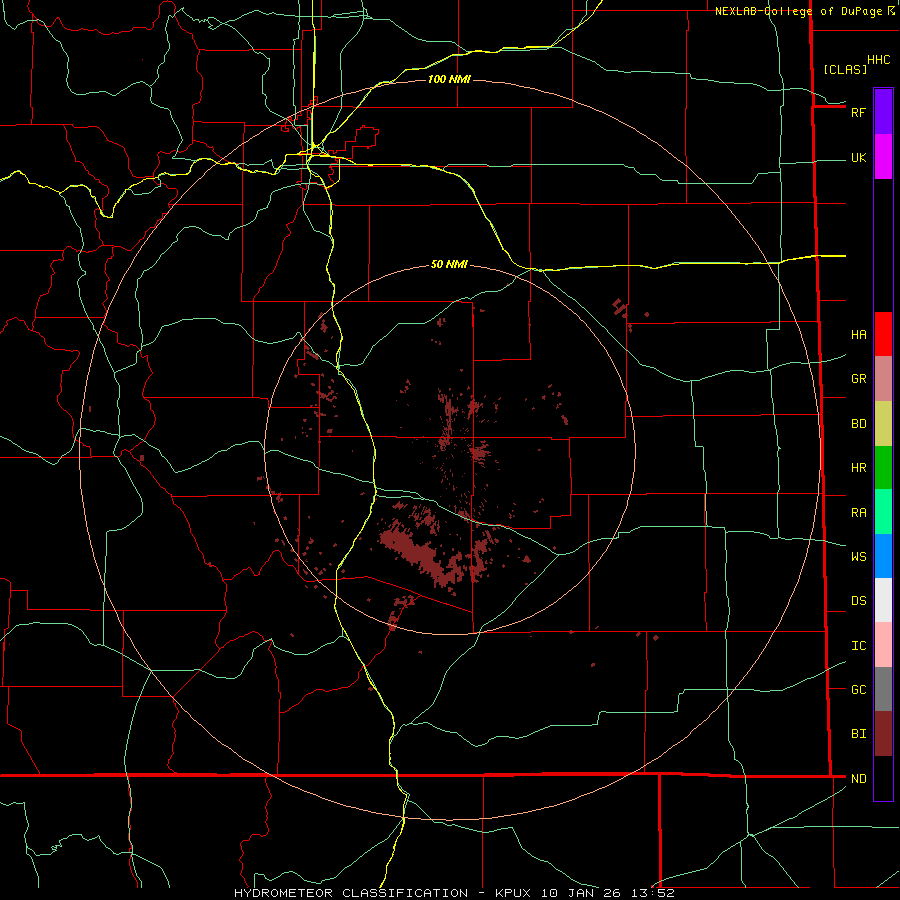Pick the RA mint-green legend swatch
This screenshot has height=900, width=900.
[x=883, y=512]
